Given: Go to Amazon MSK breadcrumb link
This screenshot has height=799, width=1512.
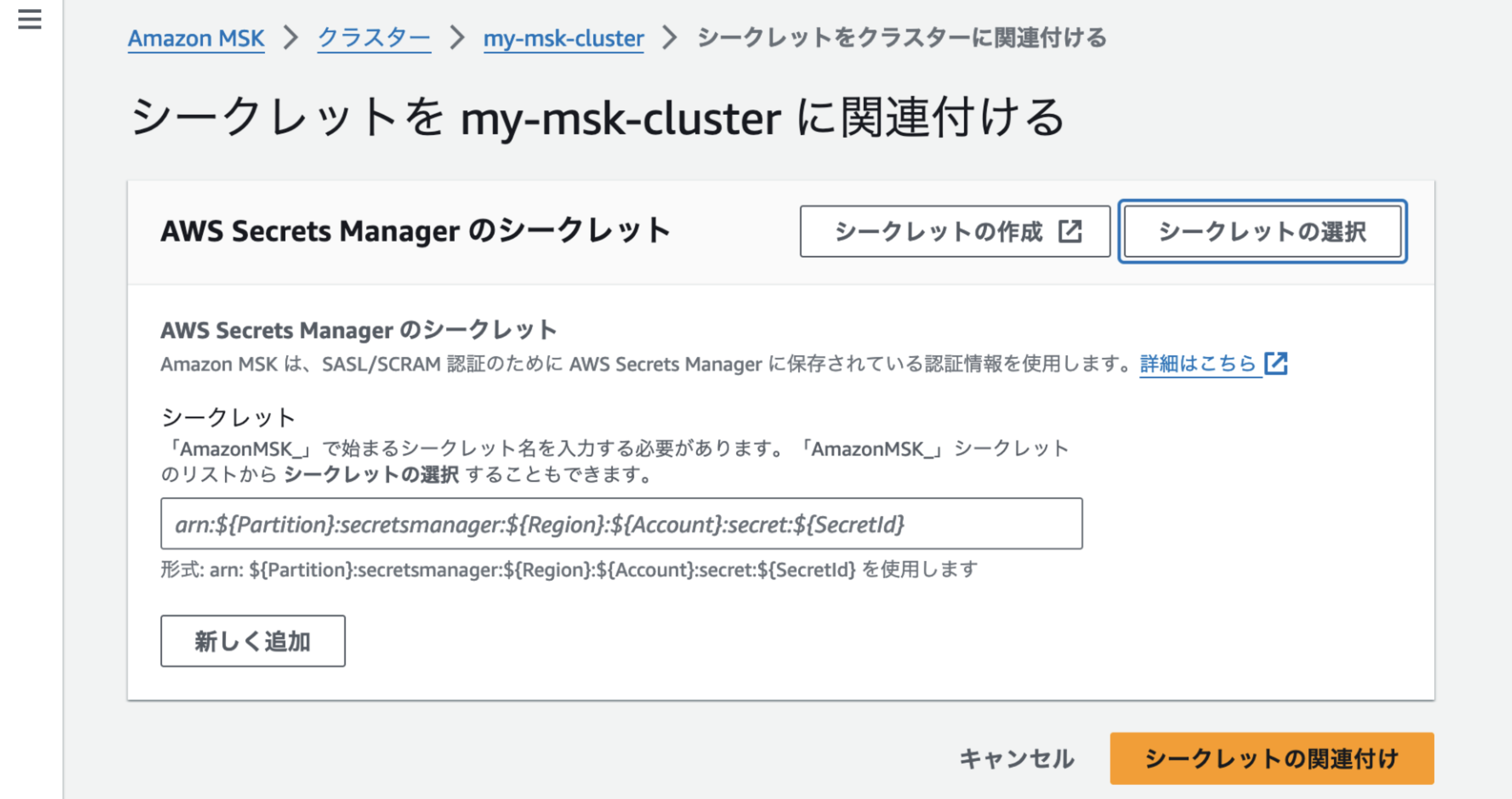Looking at the screenshot, I should coord(196,37).
